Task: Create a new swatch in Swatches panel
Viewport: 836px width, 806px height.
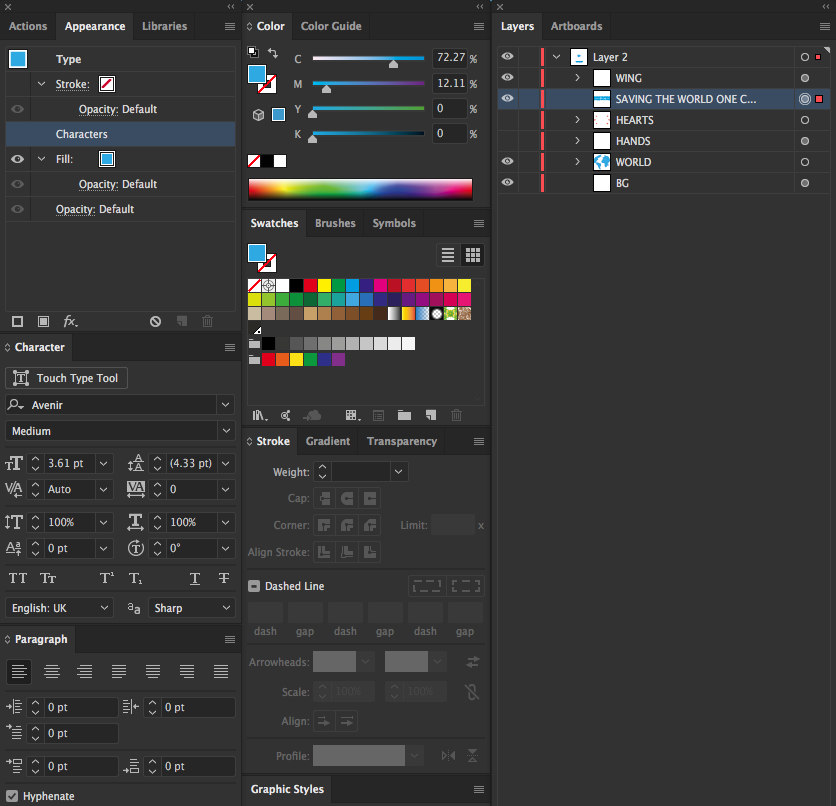Action: coord(433,415)
